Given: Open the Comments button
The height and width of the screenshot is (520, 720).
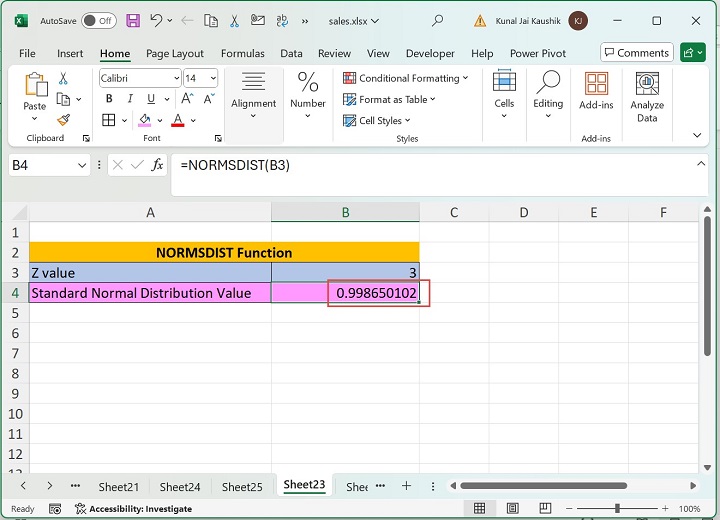Looking at the screenshot, I should click(x=636, y=53).
